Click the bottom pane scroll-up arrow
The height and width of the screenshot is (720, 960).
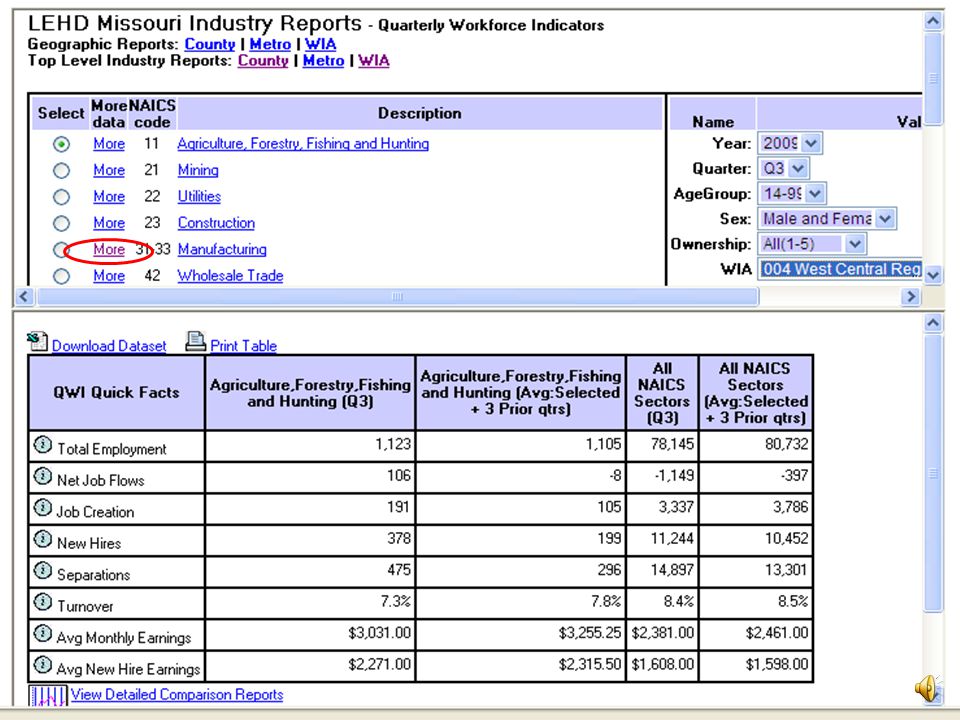click(x=932, y=323)
